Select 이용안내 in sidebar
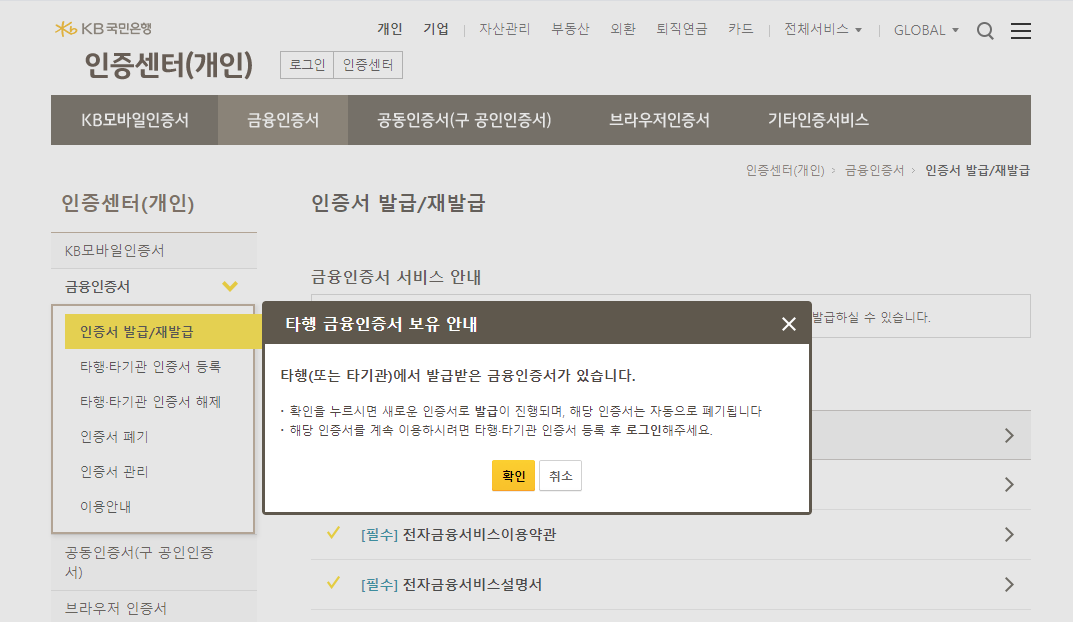 [105, 507]
